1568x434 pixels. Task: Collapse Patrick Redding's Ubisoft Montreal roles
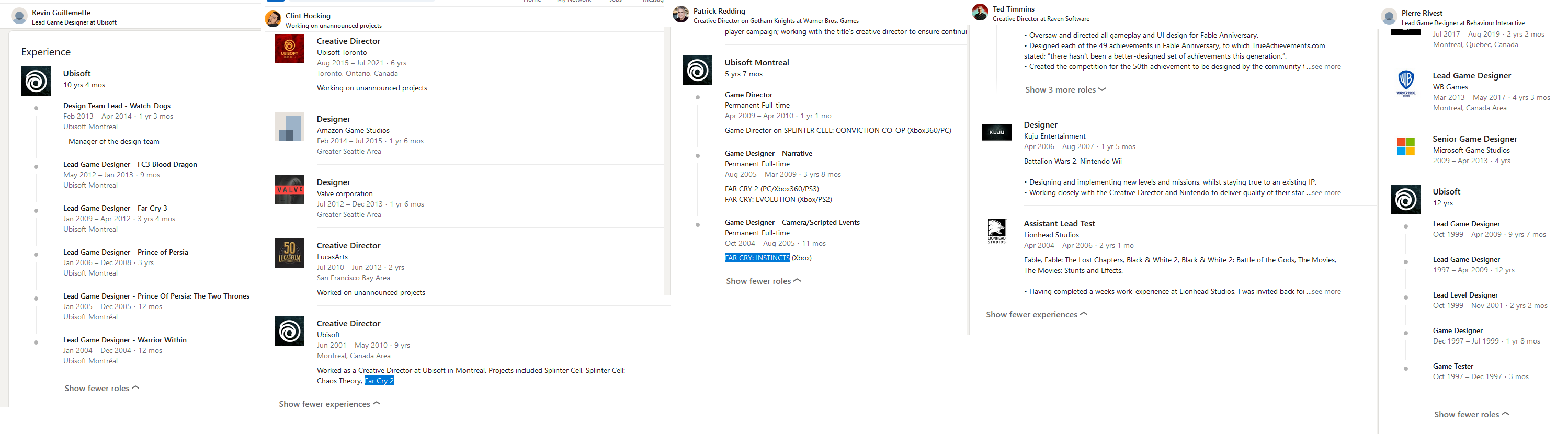[x=763, y=281]
